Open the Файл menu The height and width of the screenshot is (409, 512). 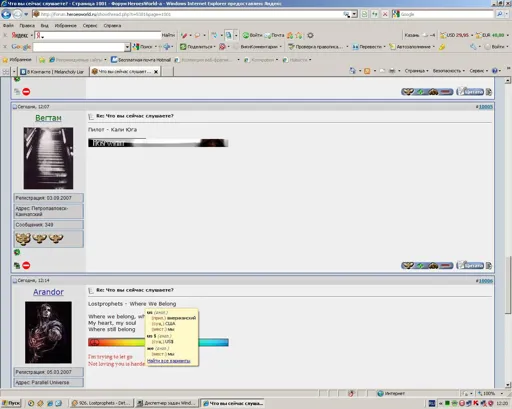pyautogui.click(x=8, y=25)
